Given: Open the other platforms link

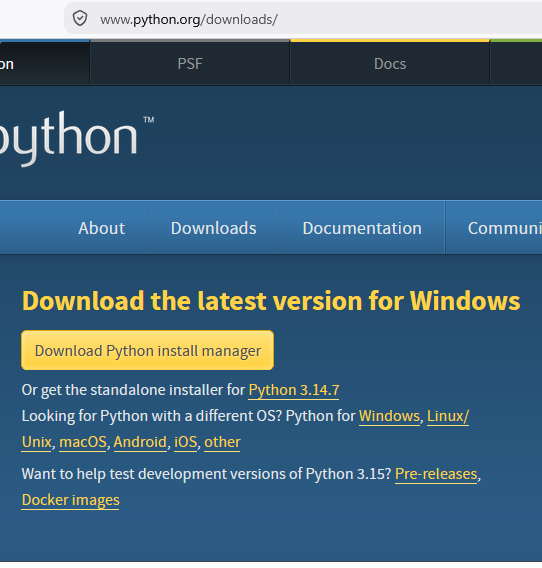Looking at the screenshot, I should [x=222, y=442].
